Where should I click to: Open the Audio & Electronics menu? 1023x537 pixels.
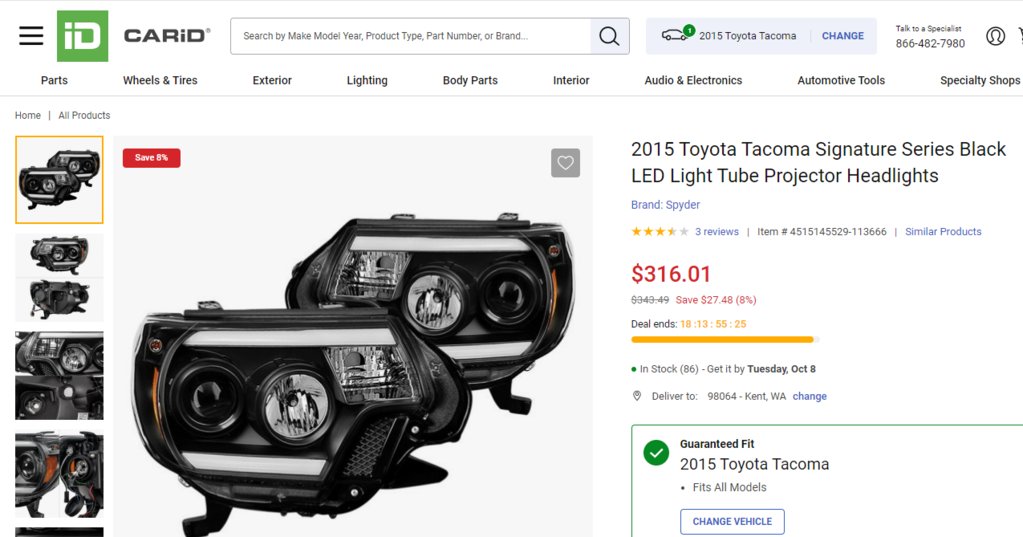[x=693, y=80]
